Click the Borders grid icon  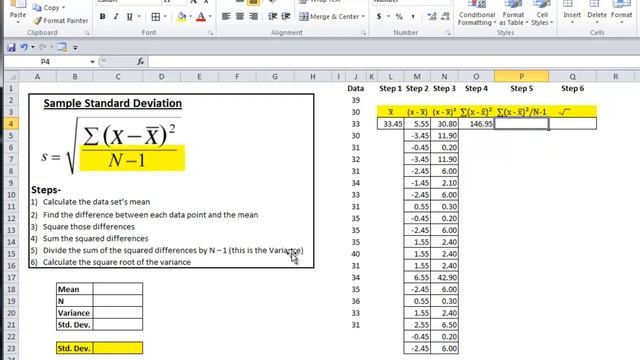[x=156, y=17]
